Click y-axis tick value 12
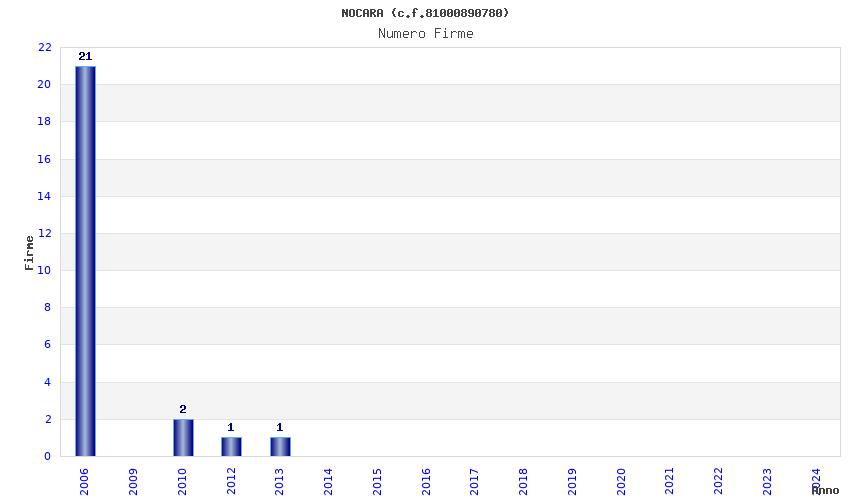This screenshot has height=500, width=850. (x=44, y=233)
